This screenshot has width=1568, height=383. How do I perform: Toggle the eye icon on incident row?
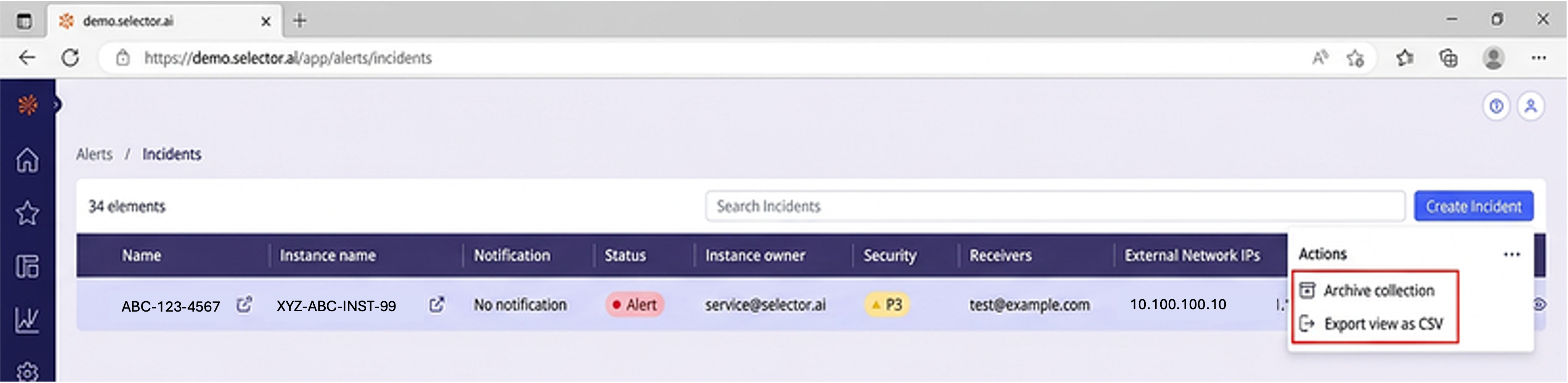point(1539,304)
